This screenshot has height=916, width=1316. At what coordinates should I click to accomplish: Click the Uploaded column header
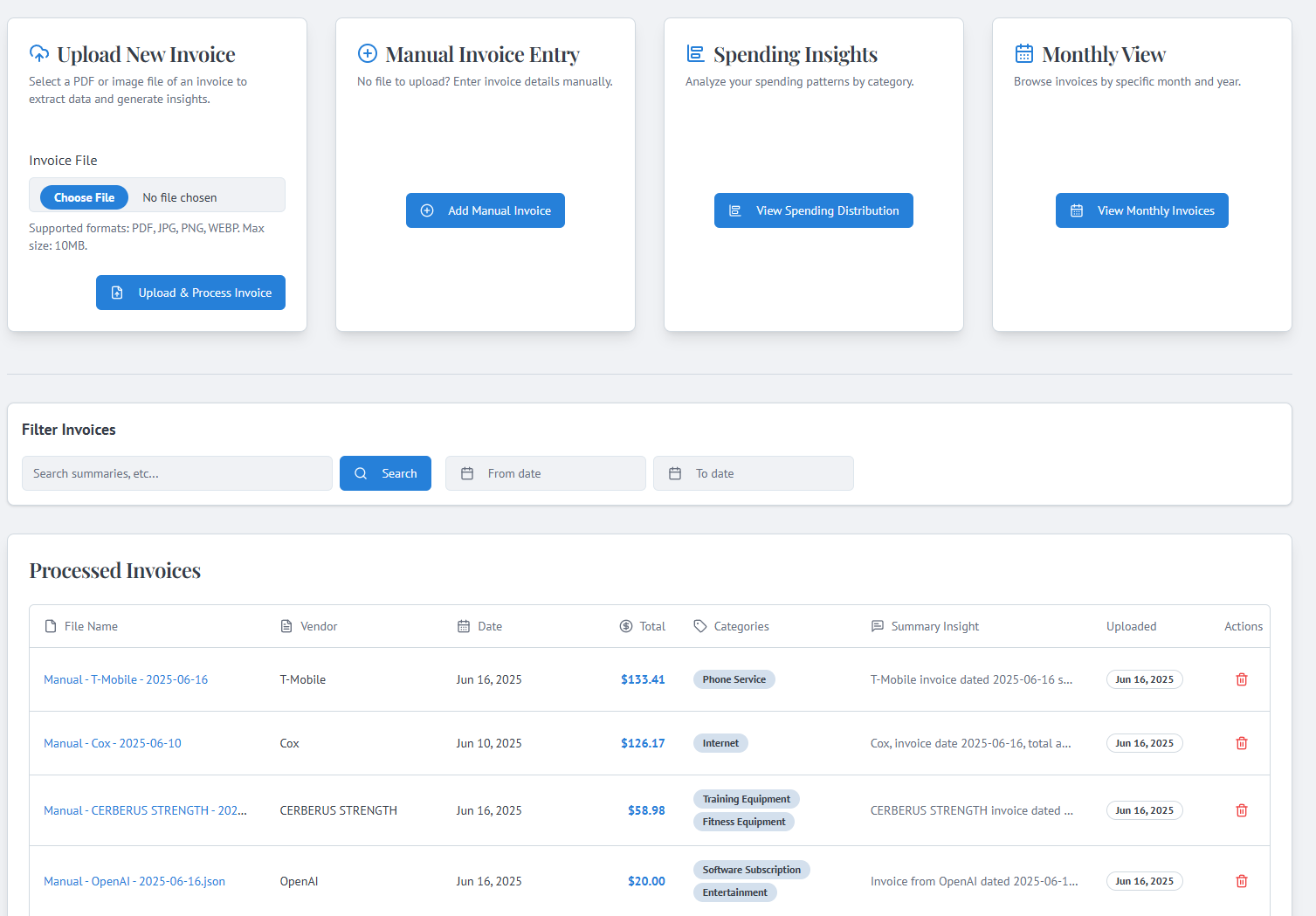pos(1132,626)
